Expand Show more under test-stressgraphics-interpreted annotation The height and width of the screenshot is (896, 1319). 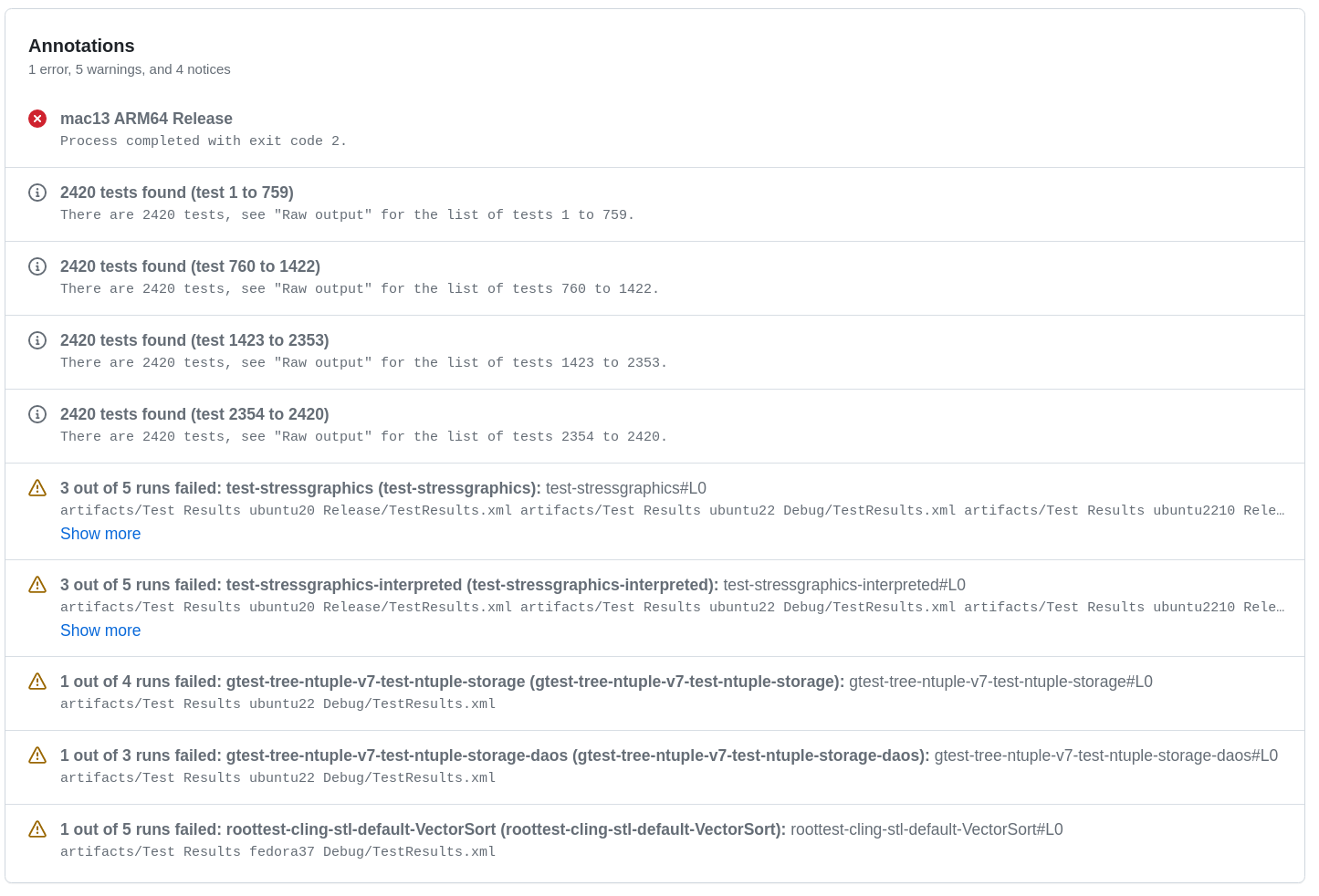pyautogui.click(x=100, y=630)
